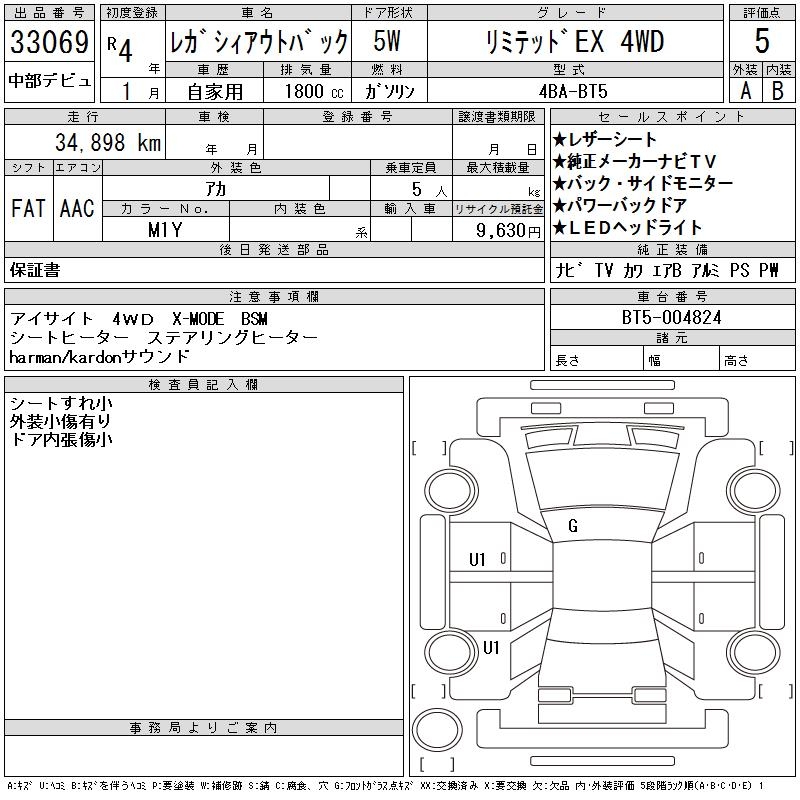Click the color number M1Y
Image resolution: width=800 pixels, height=800 pixels.
click(165, 230)
